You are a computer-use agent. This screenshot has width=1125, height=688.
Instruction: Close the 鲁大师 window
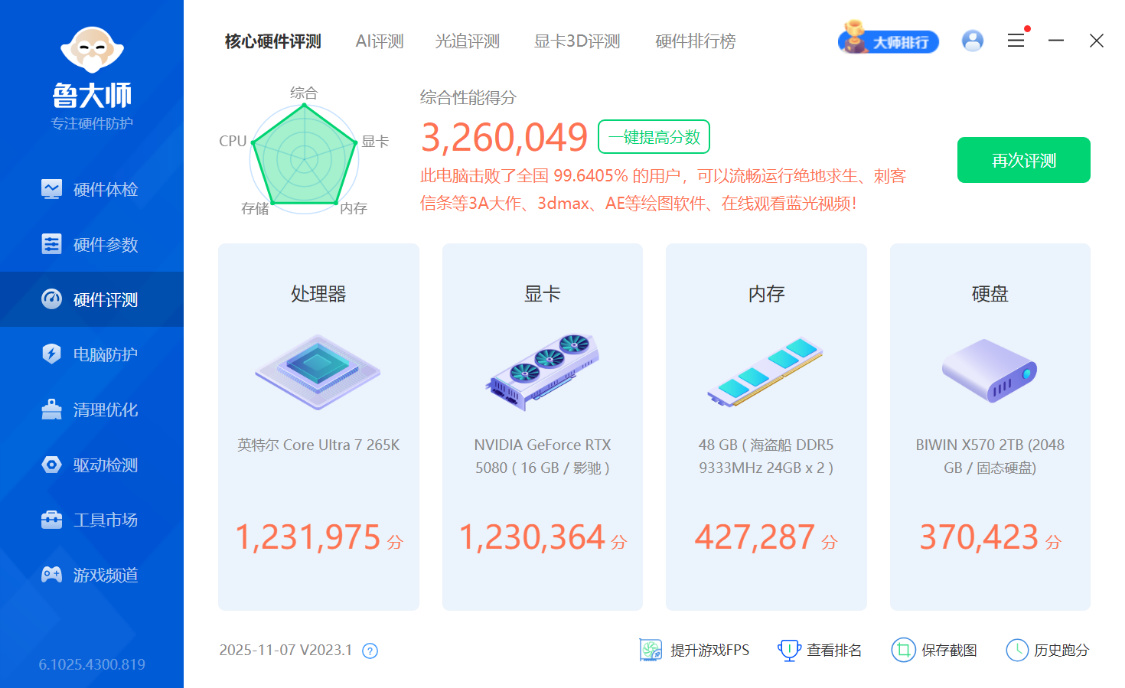coord(1096,41)
